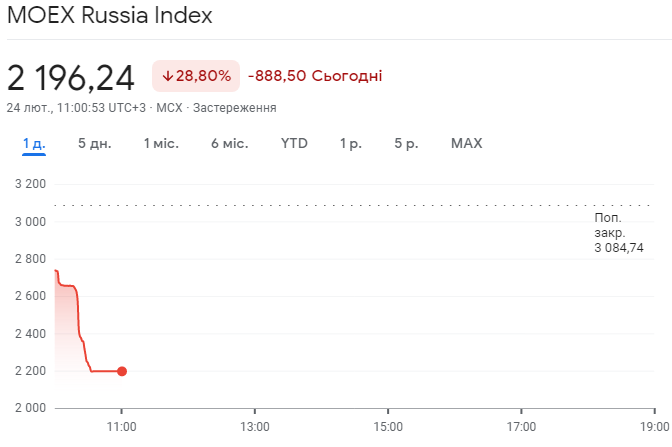Screen dimensions: 672x447
Task: Click the red down arrow icon
Action: [x=167, y=76]
